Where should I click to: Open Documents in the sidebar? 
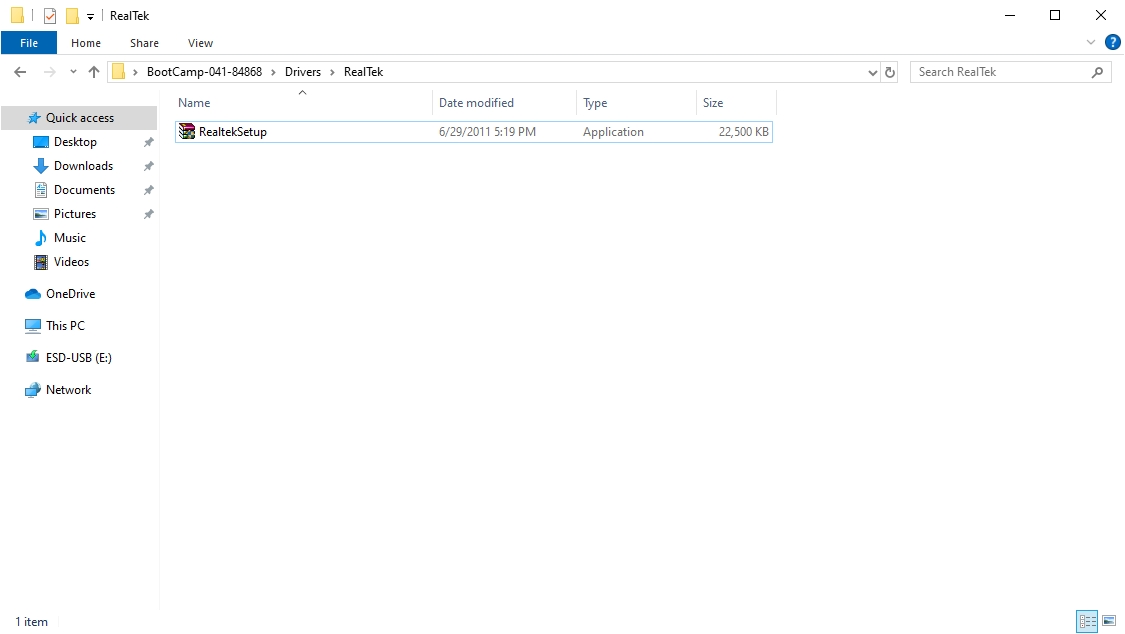(84, 190)
